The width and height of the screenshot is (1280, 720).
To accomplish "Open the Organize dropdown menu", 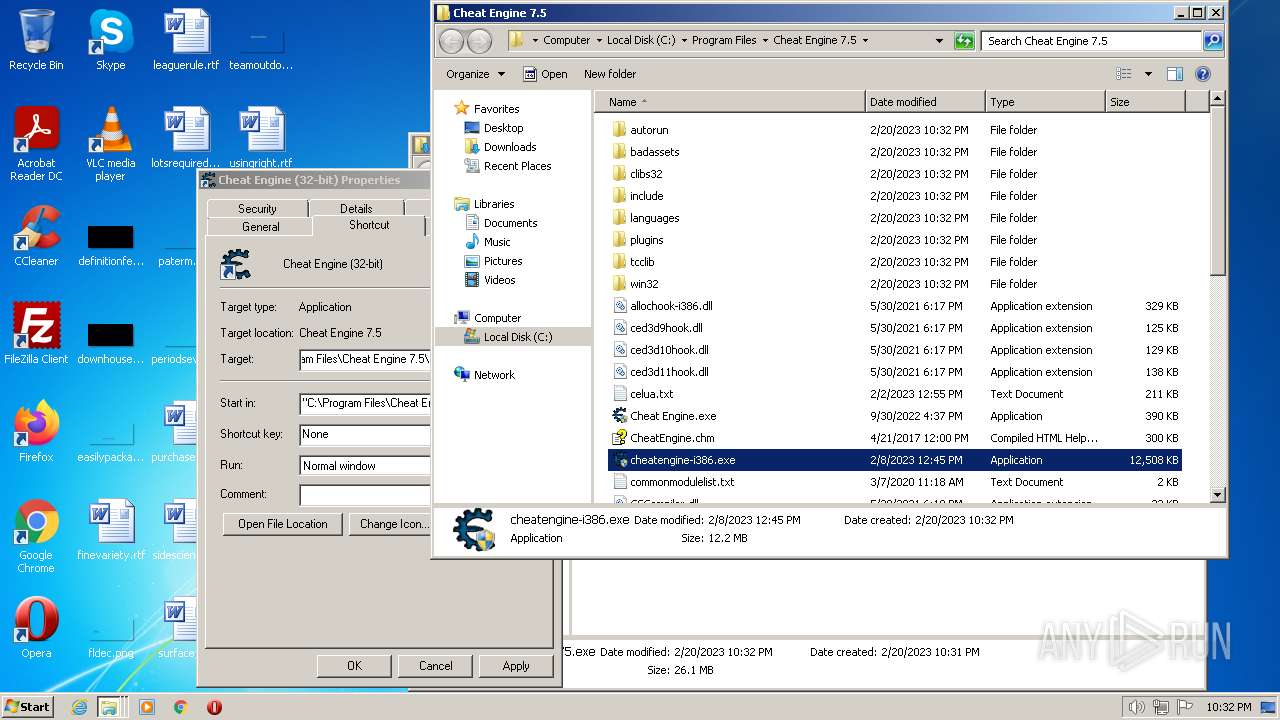I will (x=475, y=74).
